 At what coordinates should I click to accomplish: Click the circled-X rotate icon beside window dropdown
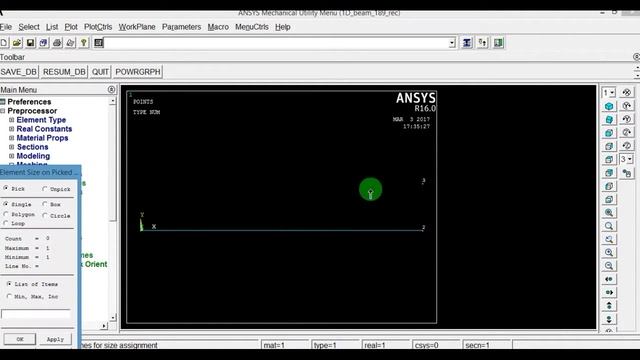tap(627, 93)
